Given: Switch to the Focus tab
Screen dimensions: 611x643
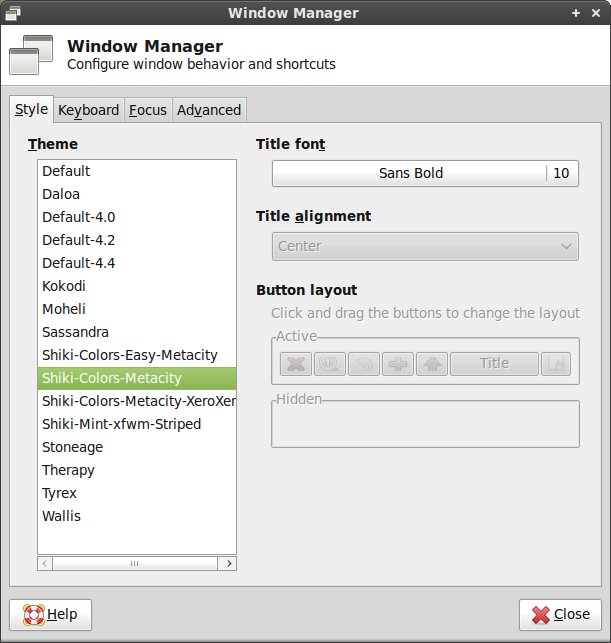Looking at the screenshot, I should [148, 110].
